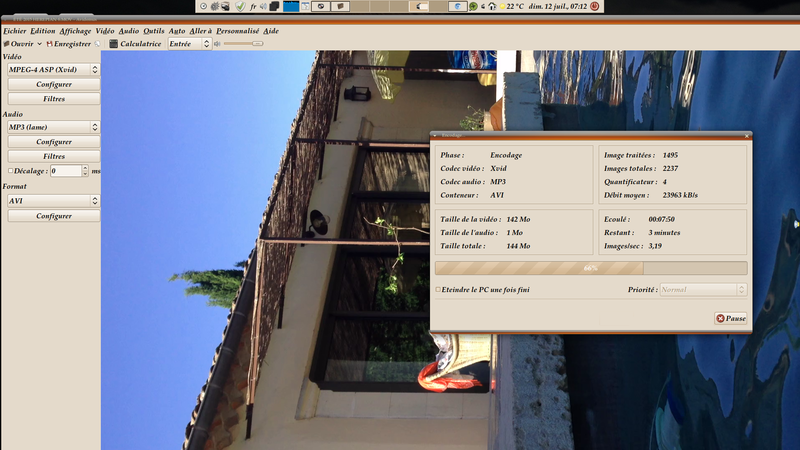This screenshot has height=450, width=800.
Task: Click the green shield icon in top panel
Action: pos(239,6)
